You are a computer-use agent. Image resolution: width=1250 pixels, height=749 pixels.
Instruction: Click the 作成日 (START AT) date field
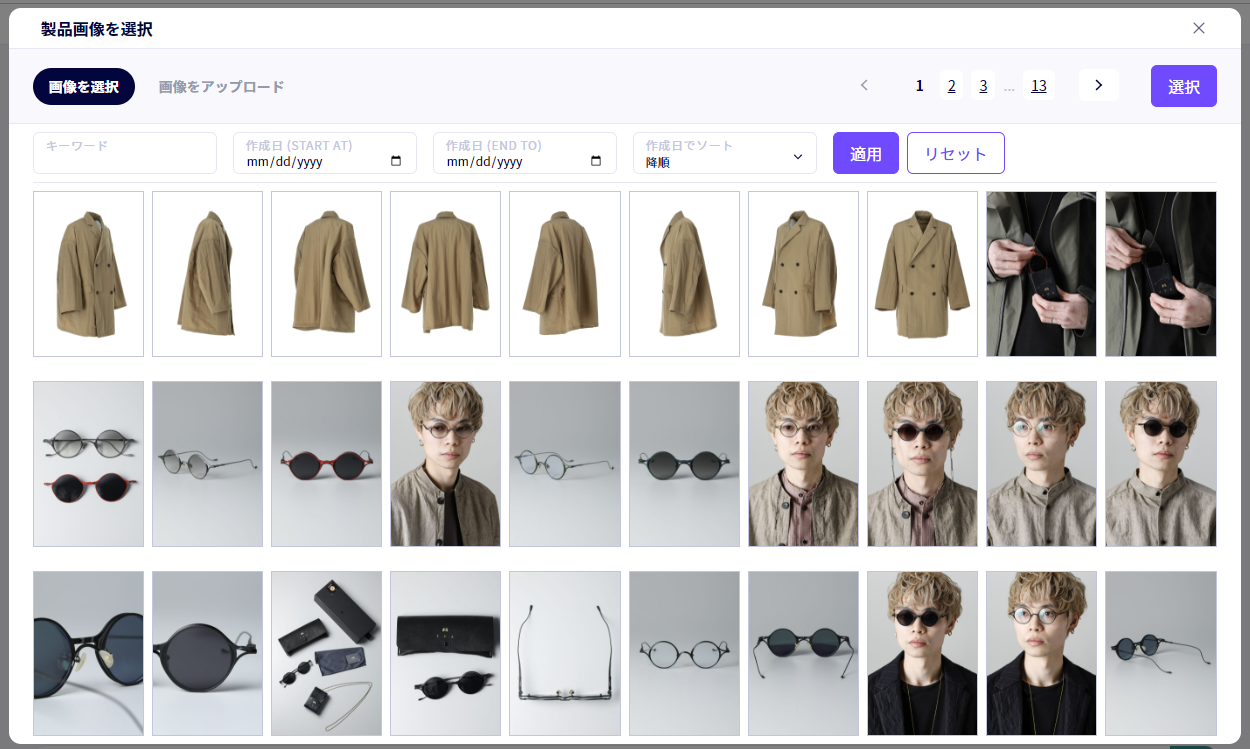click(x=325, y=153)
